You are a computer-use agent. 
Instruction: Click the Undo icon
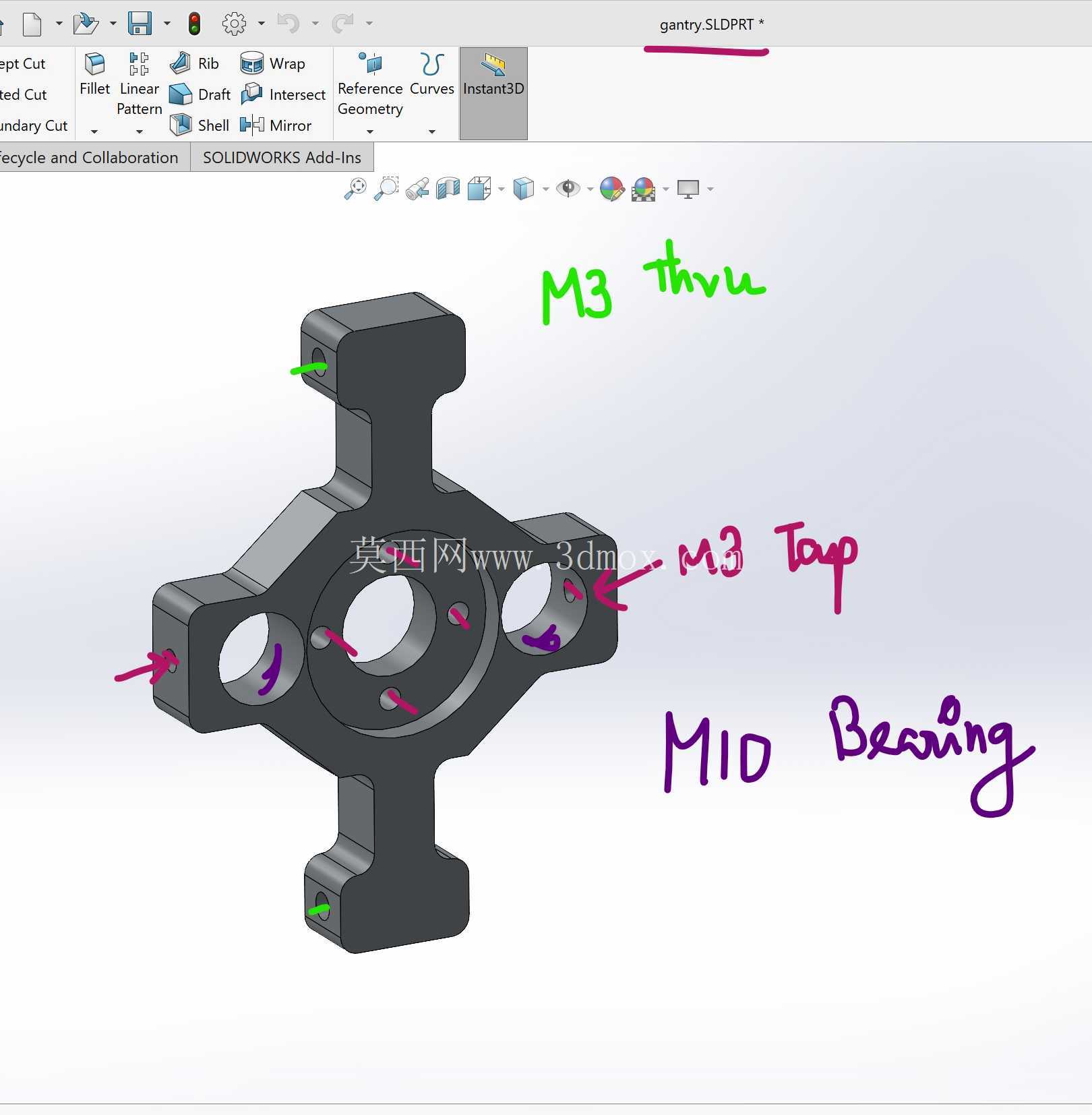[x=288, y=24]
